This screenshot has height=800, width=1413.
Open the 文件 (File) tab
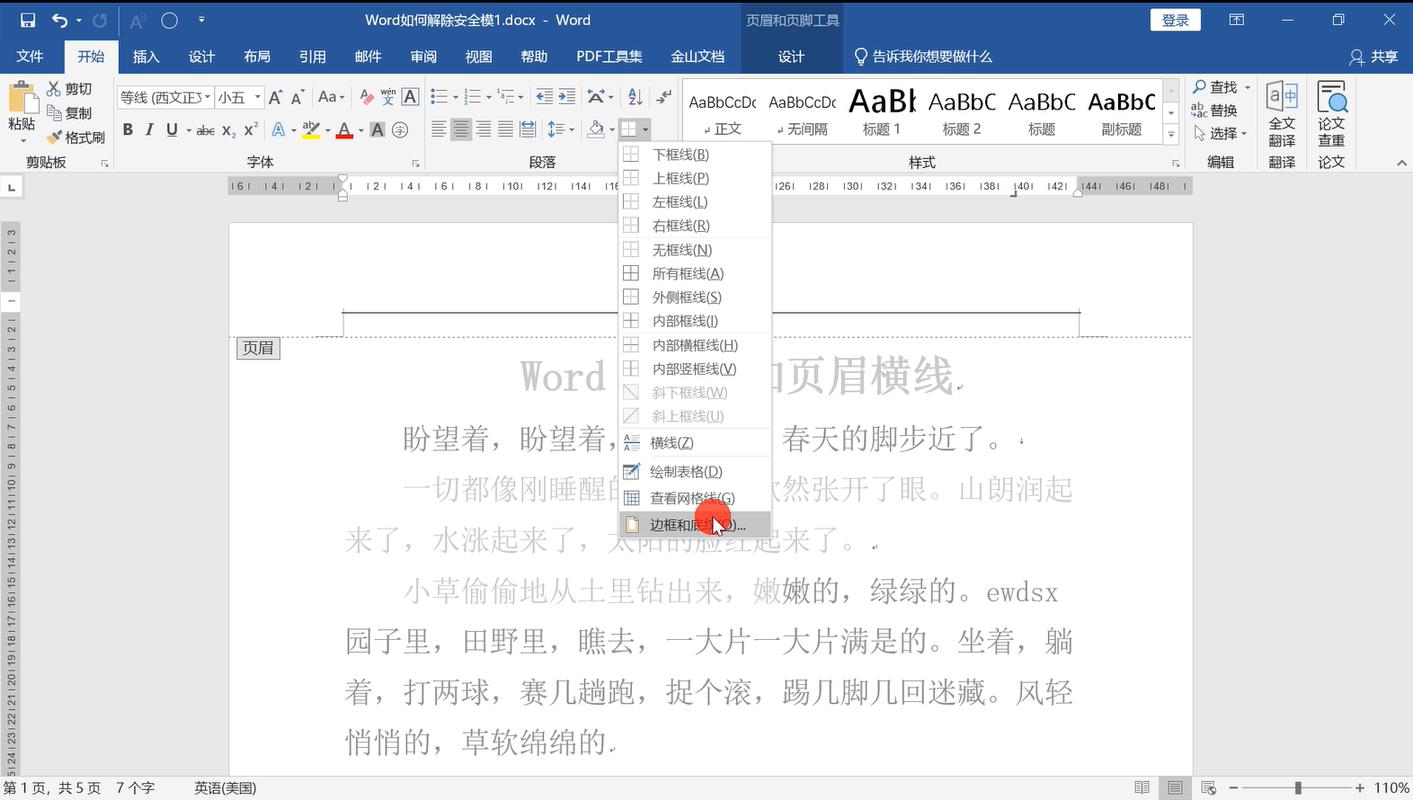pyautogui.click(x=30, y=56)
